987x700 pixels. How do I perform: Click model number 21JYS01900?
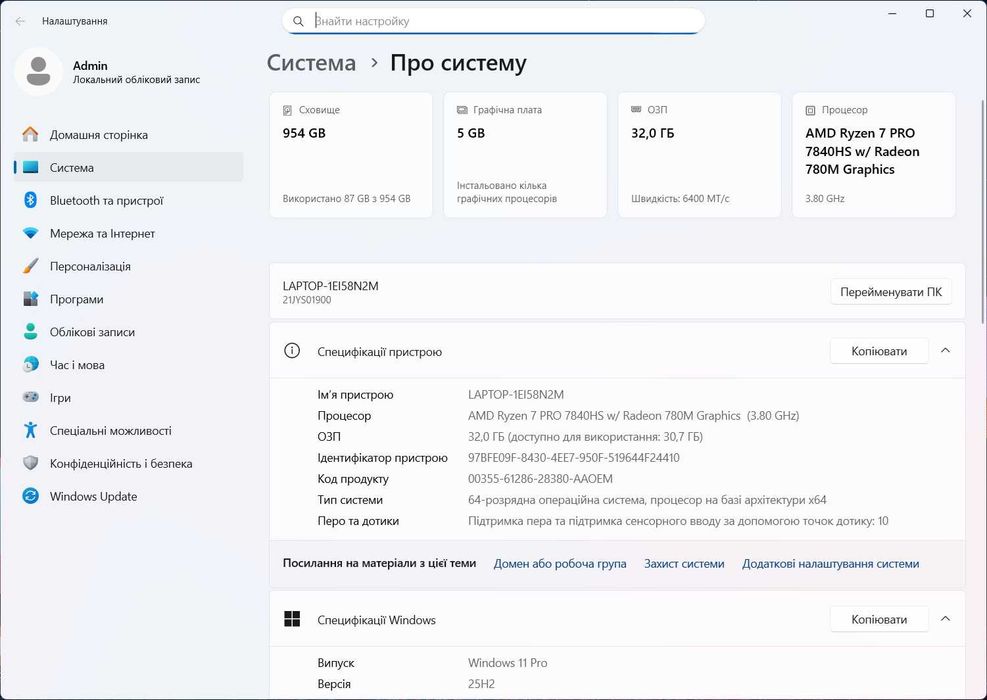[x=307, y=300]
